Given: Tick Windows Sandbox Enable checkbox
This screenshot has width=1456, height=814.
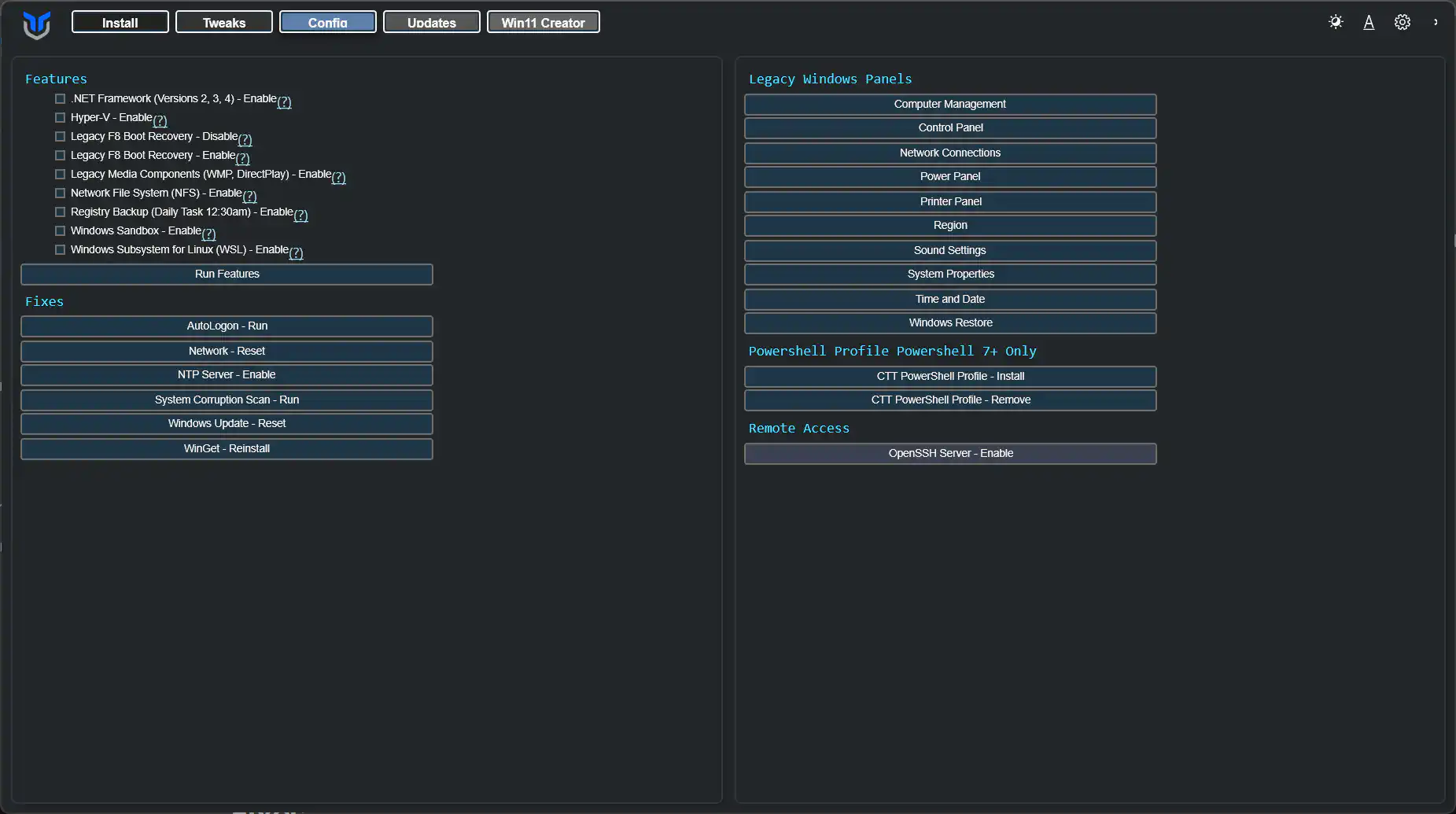Looking at the screenshot, I should point(60,230).
